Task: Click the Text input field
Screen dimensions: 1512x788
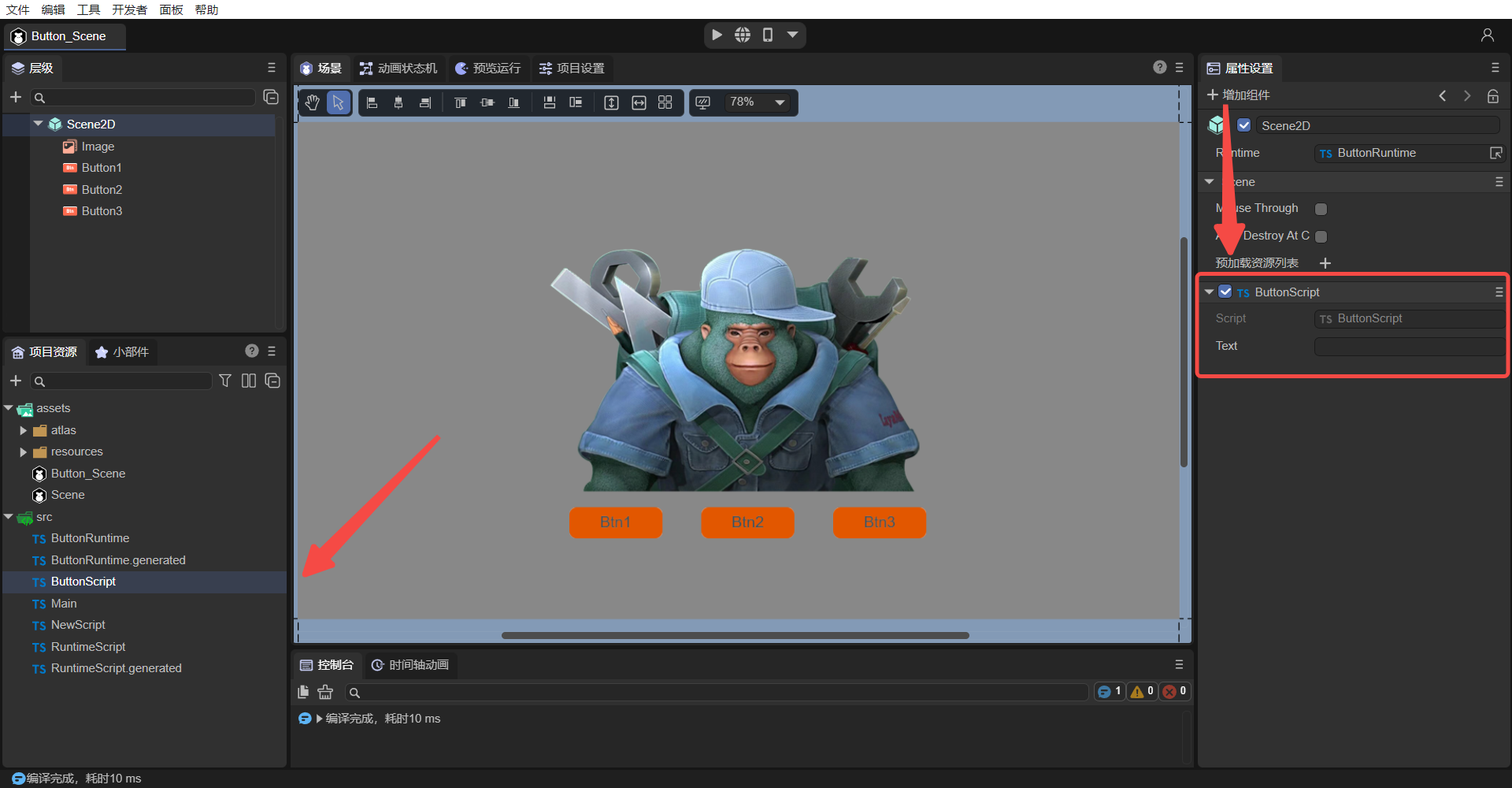Action: pyautogui.click(x=1407, y=346)
